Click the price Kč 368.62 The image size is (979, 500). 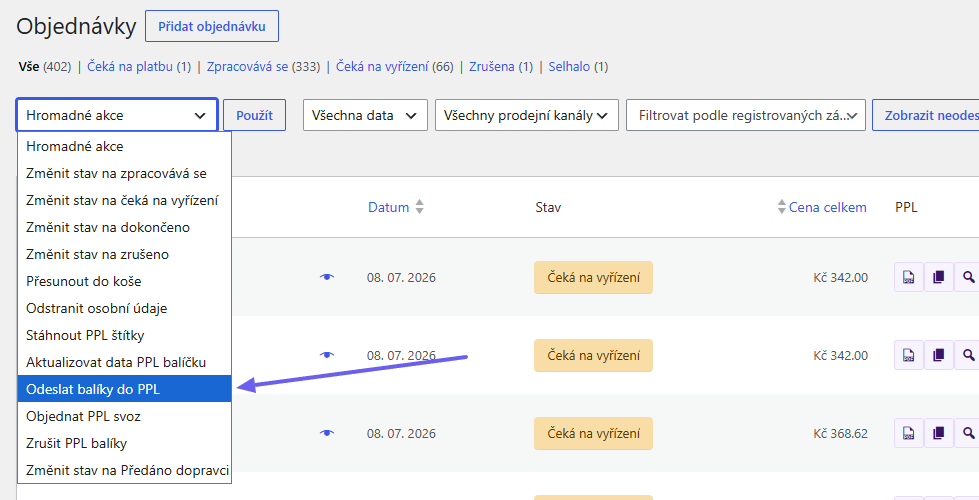click(x=840, y=433)
